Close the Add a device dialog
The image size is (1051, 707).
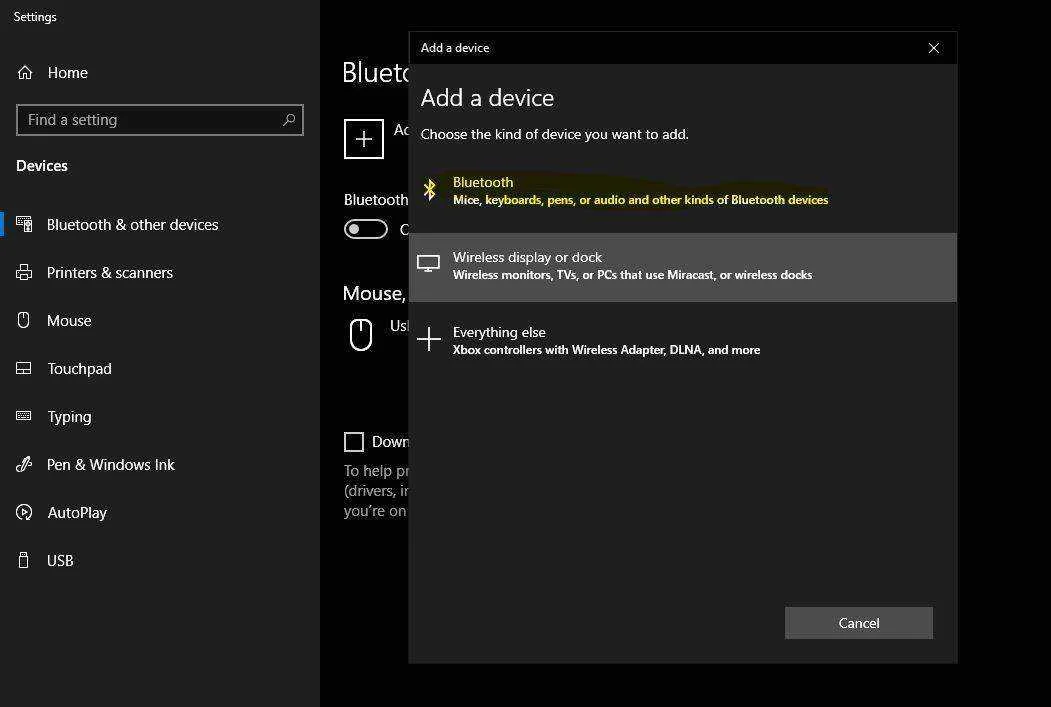(934, 48)
